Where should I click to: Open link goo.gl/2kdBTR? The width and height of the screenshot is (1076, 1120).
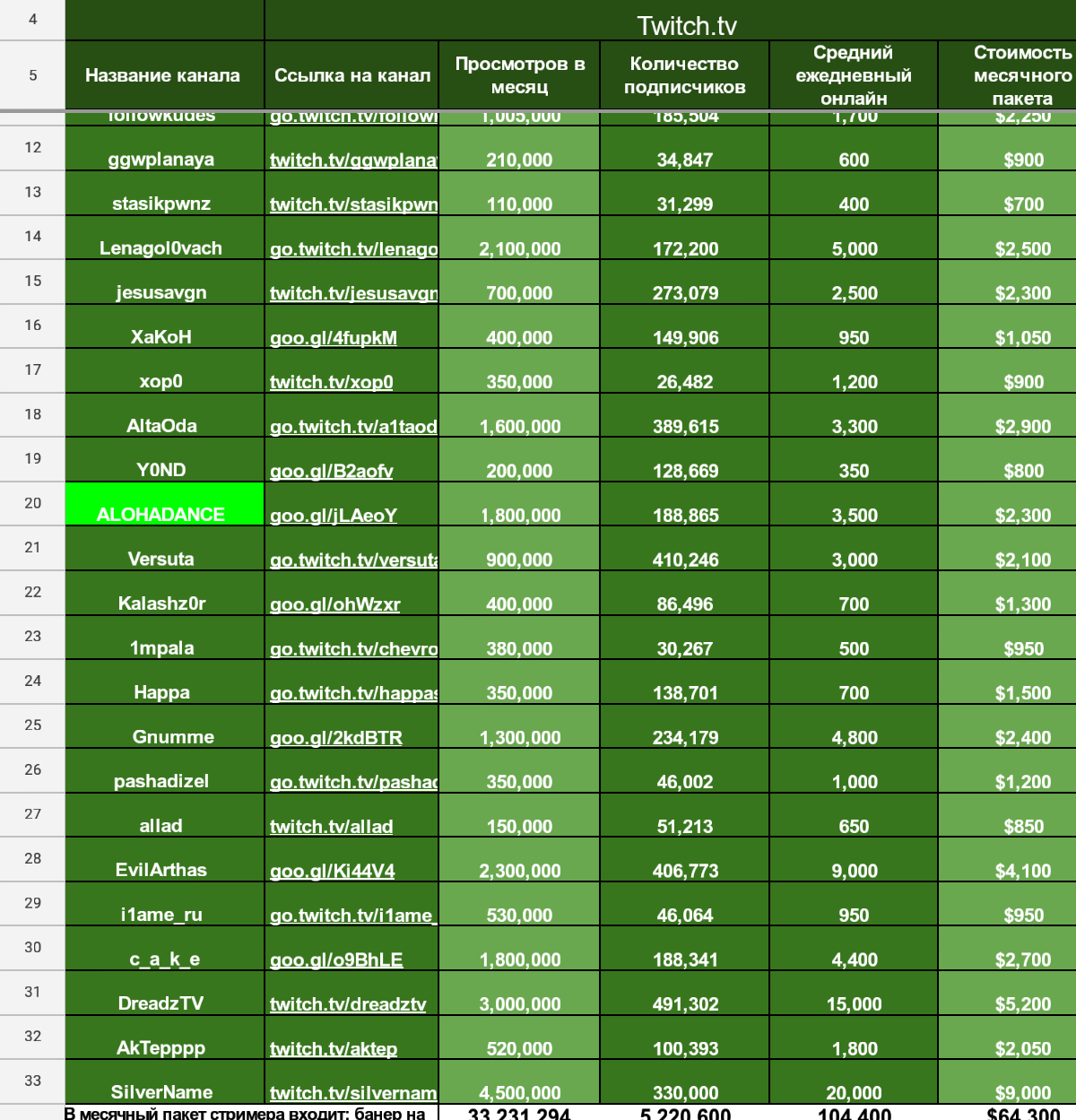(x=336, y=738)
